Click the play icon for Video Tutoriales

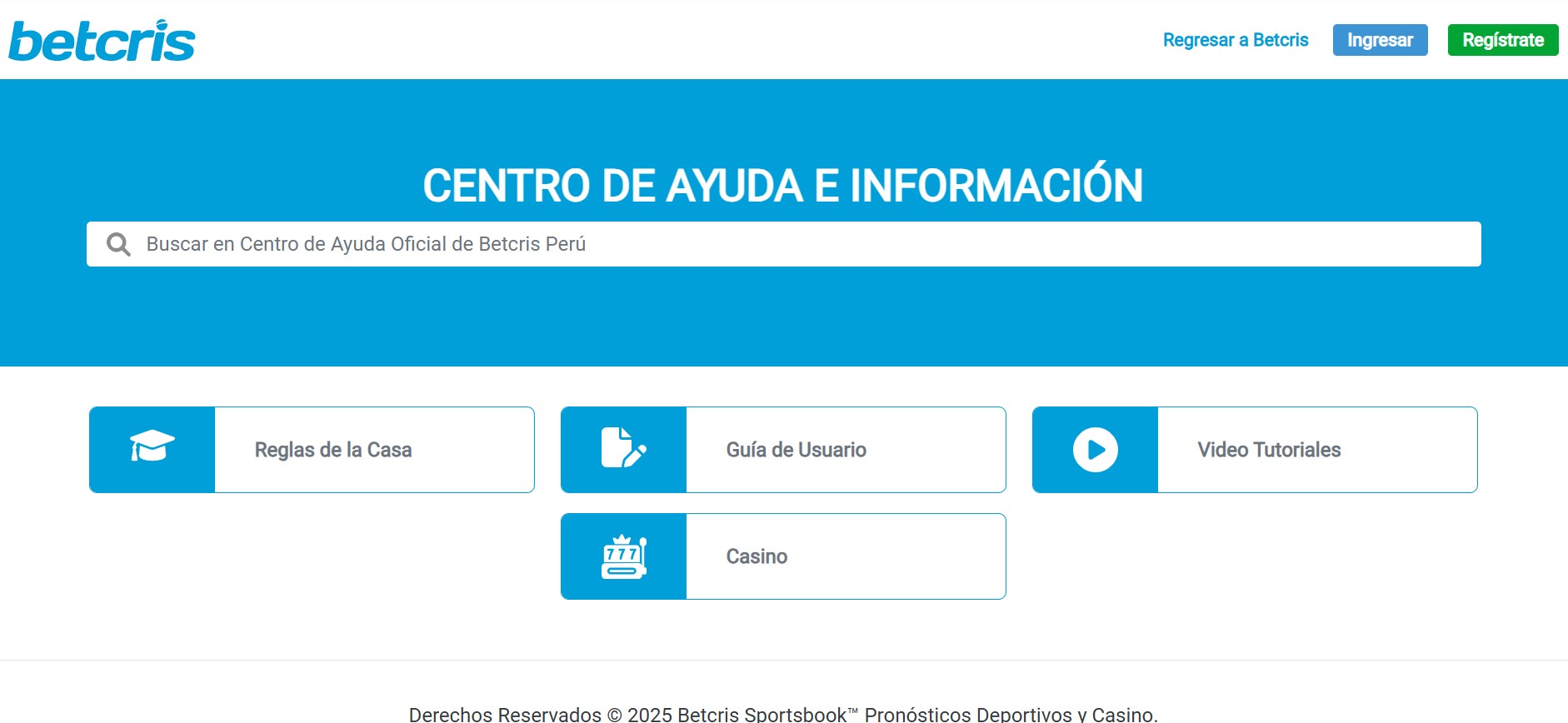1096,450
